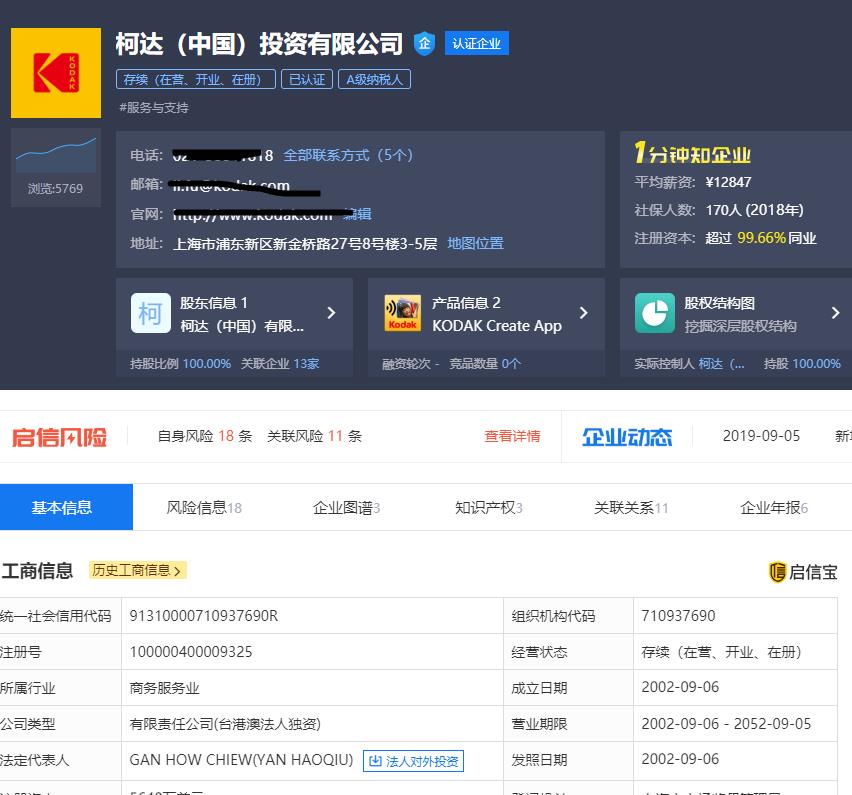
Task: Click the 浏览:5769 view count
Action: click(x=55, y=189)
